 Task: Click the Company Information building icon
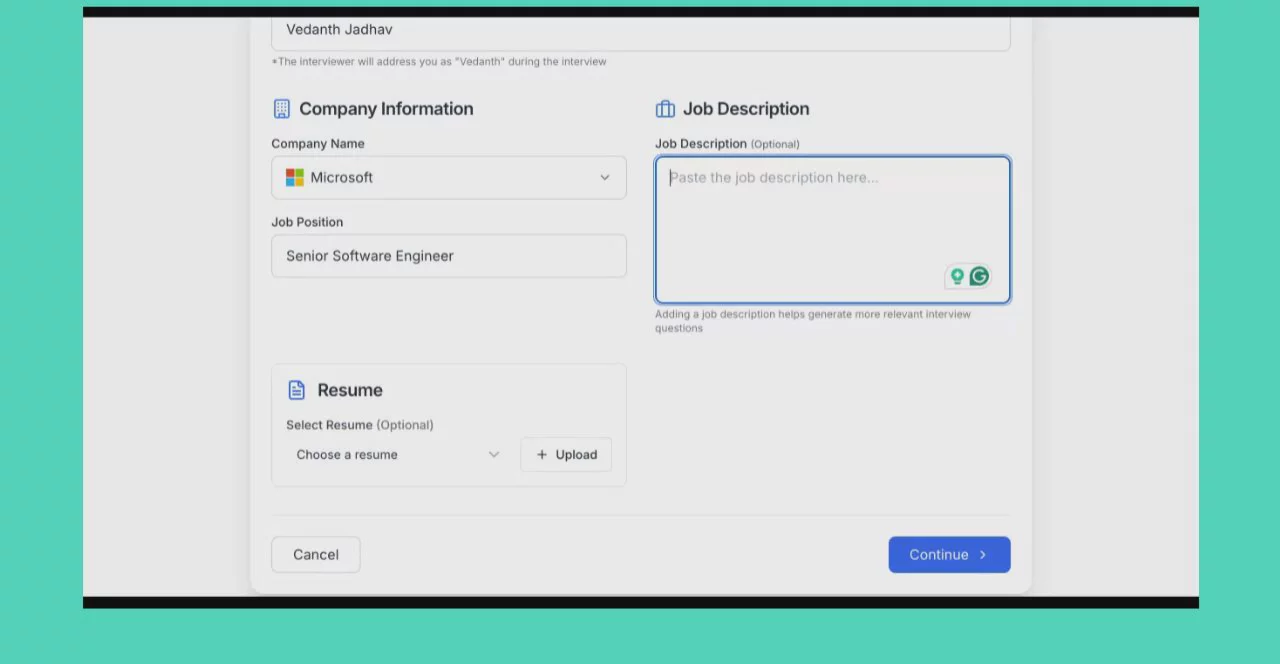coord(281,109)
